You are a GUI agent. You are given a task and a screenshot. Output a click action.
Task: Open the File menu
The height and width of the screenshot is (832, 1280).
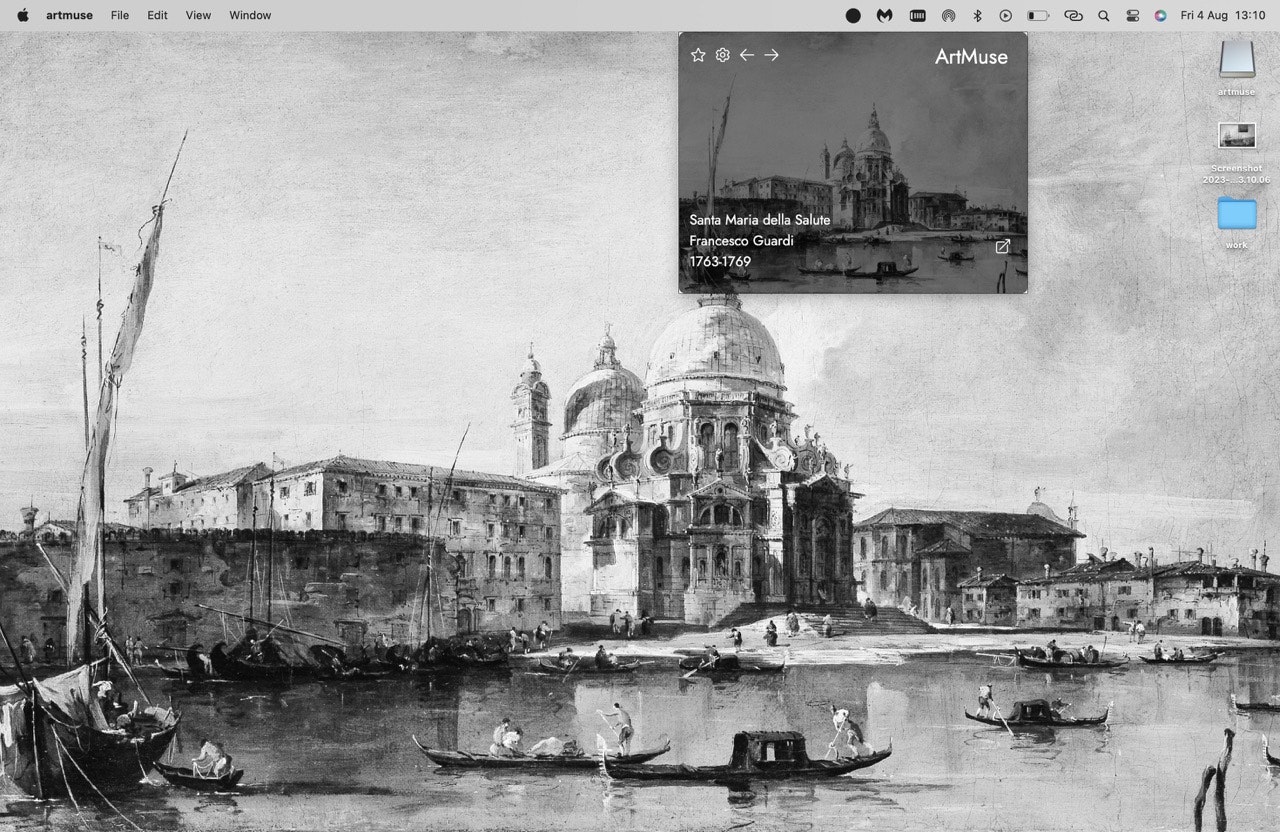[120, 15]
